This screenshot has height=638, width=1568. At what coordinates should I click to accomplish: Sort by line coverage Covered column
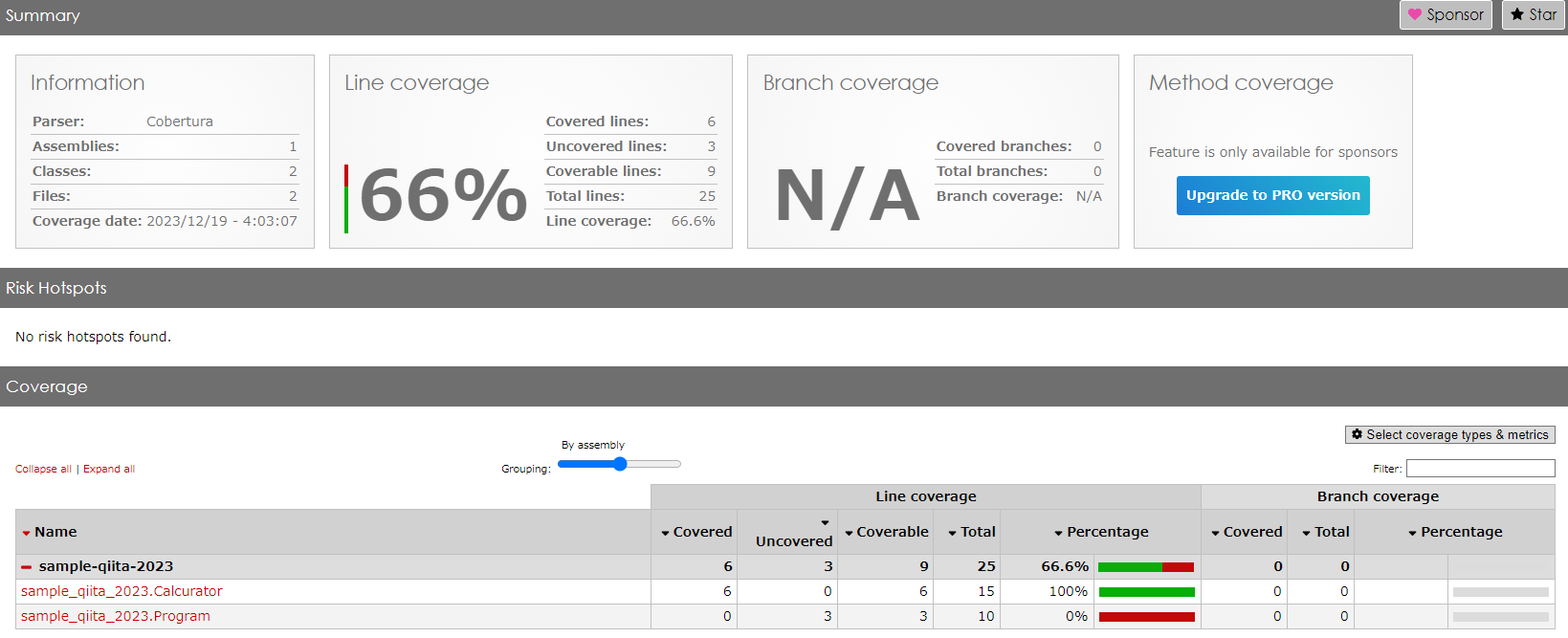pyautogui.click(x=696, y=532)
